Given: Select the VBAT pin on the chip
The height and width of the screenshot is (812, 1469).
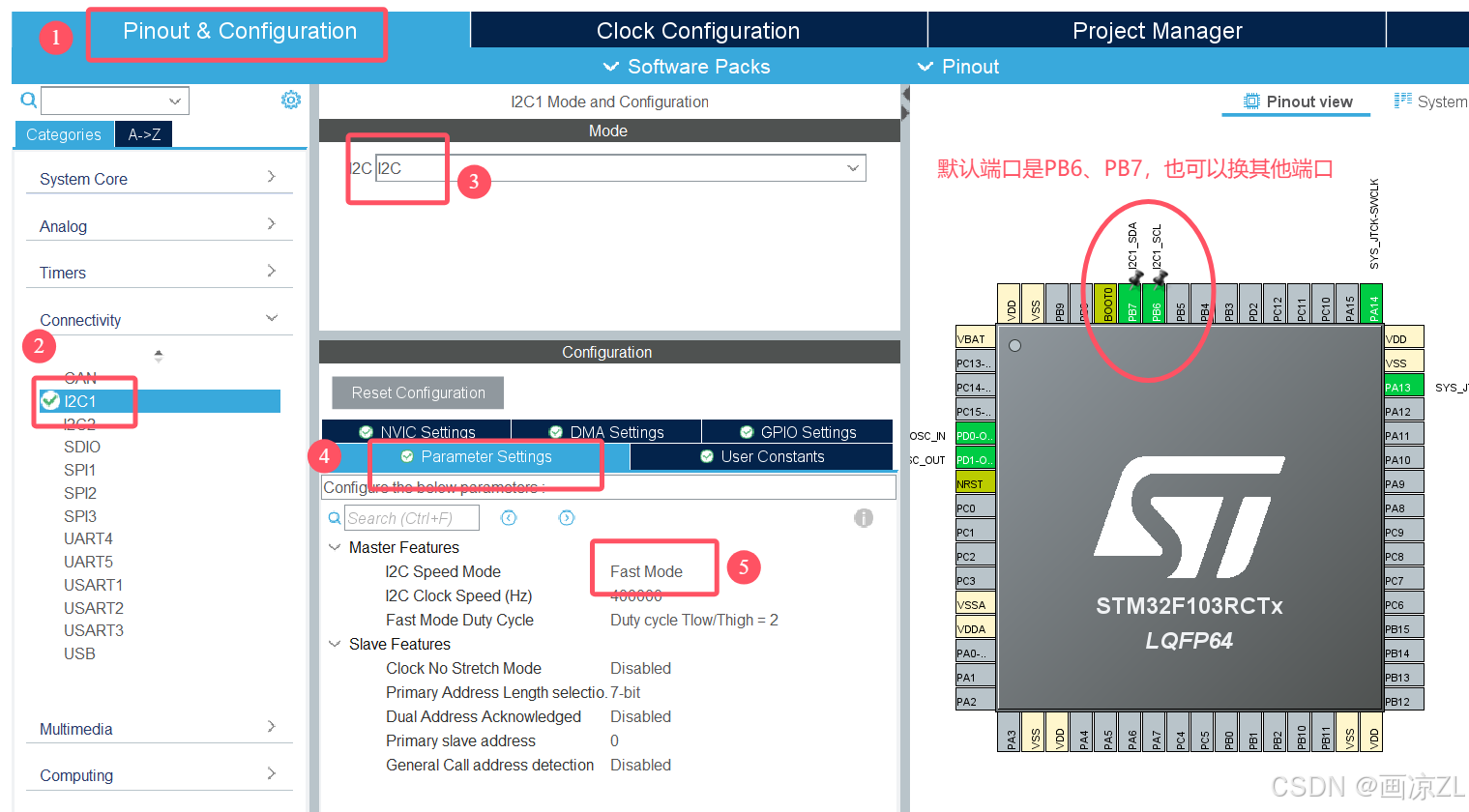Looking at the screenshot, I should coord(975,338).
